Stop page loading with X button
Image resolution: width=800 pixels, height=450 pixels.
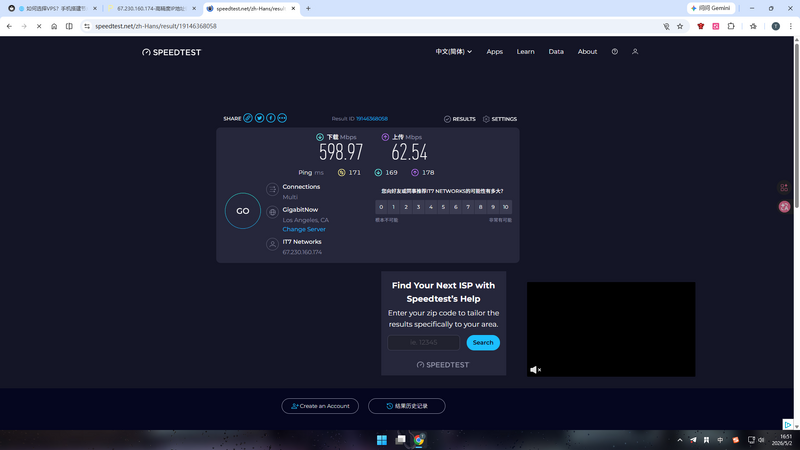click(39, 26)
